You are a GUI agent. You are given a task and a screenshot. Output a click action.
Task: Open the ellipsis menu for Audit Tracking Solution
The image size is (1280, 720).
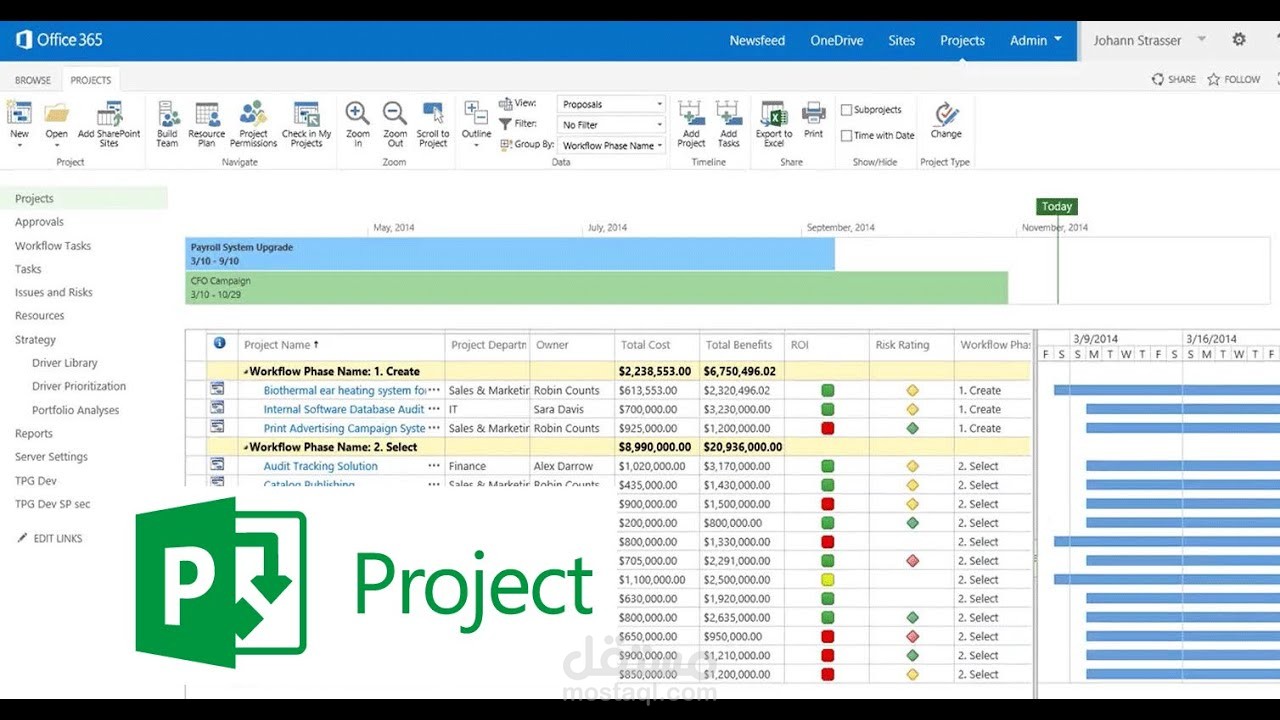tap(434, 466)
